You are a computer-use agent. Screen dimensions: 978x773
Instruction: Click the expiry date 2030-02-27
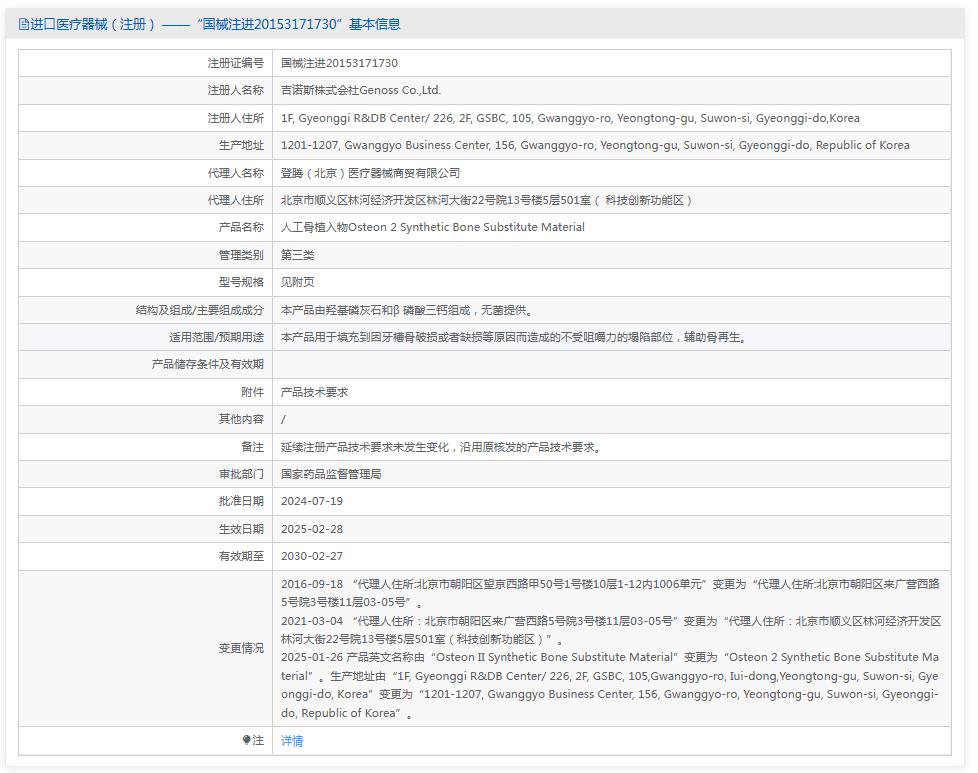tap(312, 556)
